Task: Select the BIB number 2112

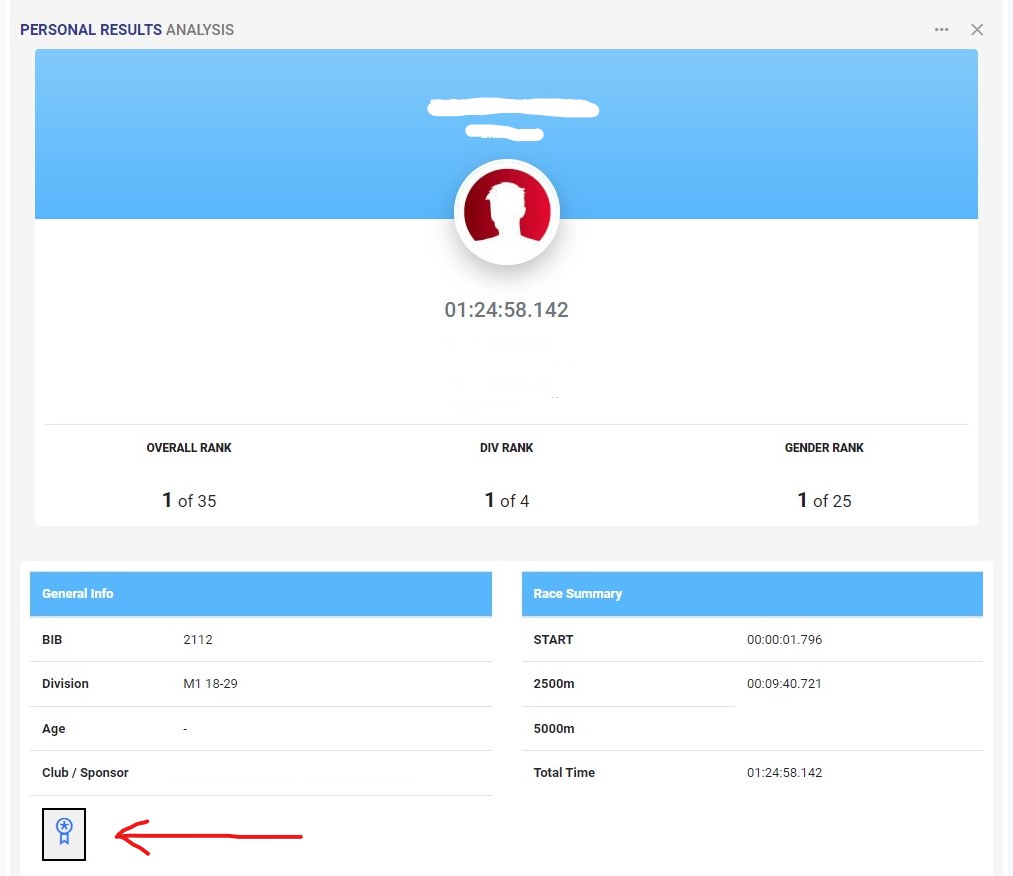Action: click(198, 640)
